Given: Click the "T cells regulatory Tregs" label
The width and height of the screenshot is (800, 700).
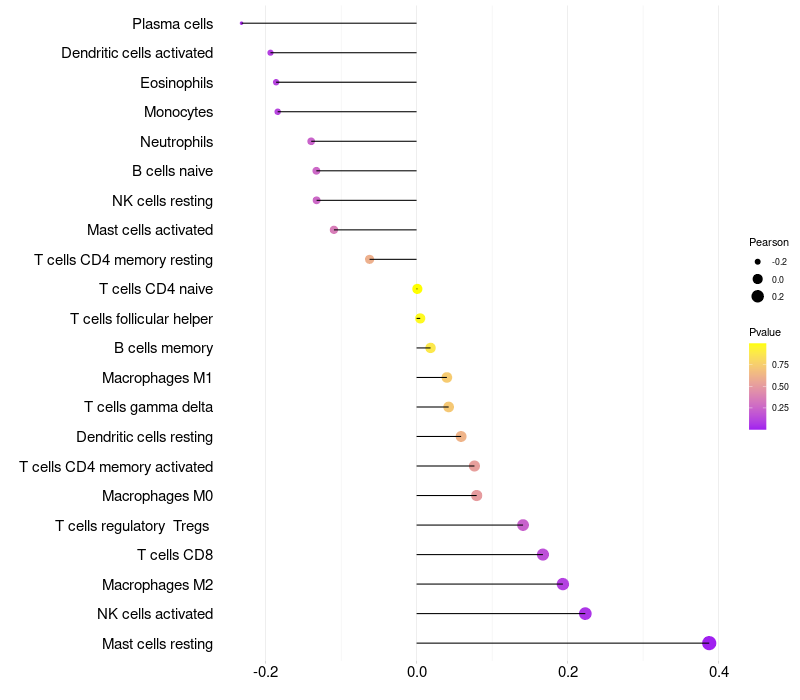Looking at the screenshot, I should pos(133,526).
